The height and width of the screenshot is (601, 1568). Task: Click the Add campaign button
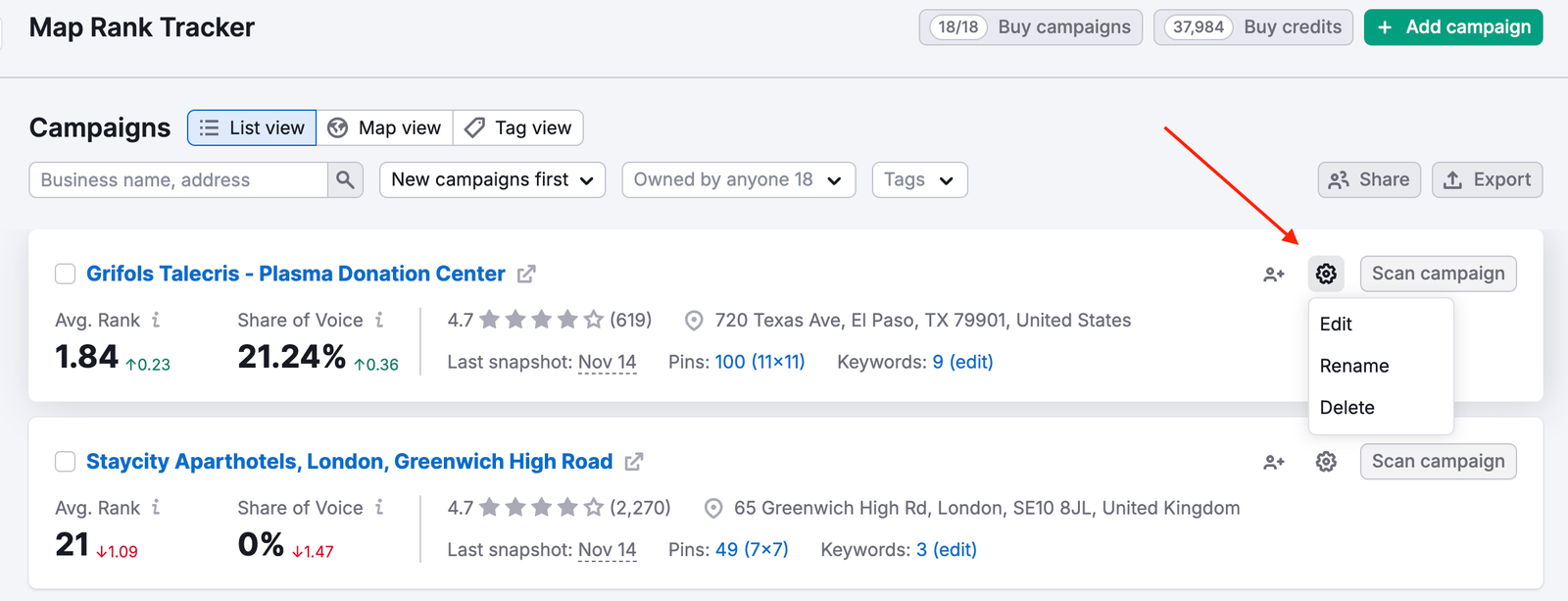tap(1452, 26)
